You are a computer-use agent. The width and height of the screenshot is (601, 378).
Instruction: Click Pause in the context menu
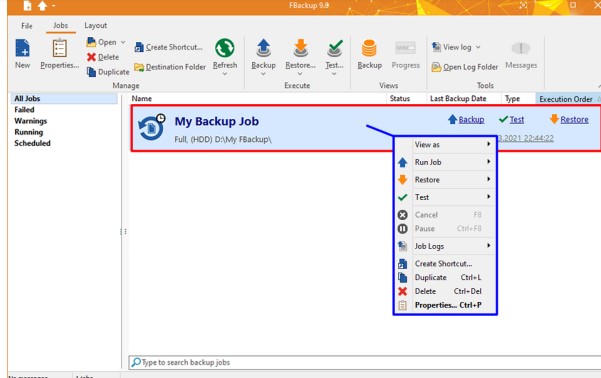[445, 228]
